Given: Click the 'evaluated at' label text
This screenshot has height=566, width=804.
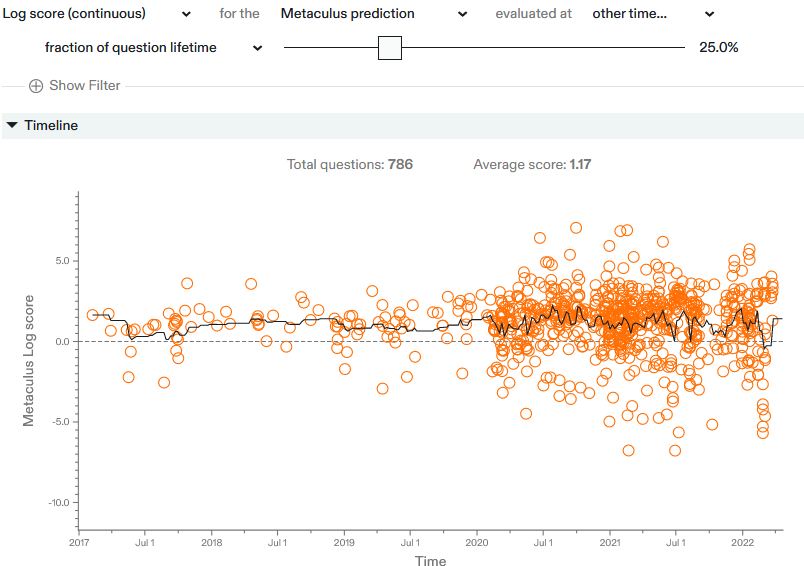Looking at the screenshot, I should coord(533,14).
